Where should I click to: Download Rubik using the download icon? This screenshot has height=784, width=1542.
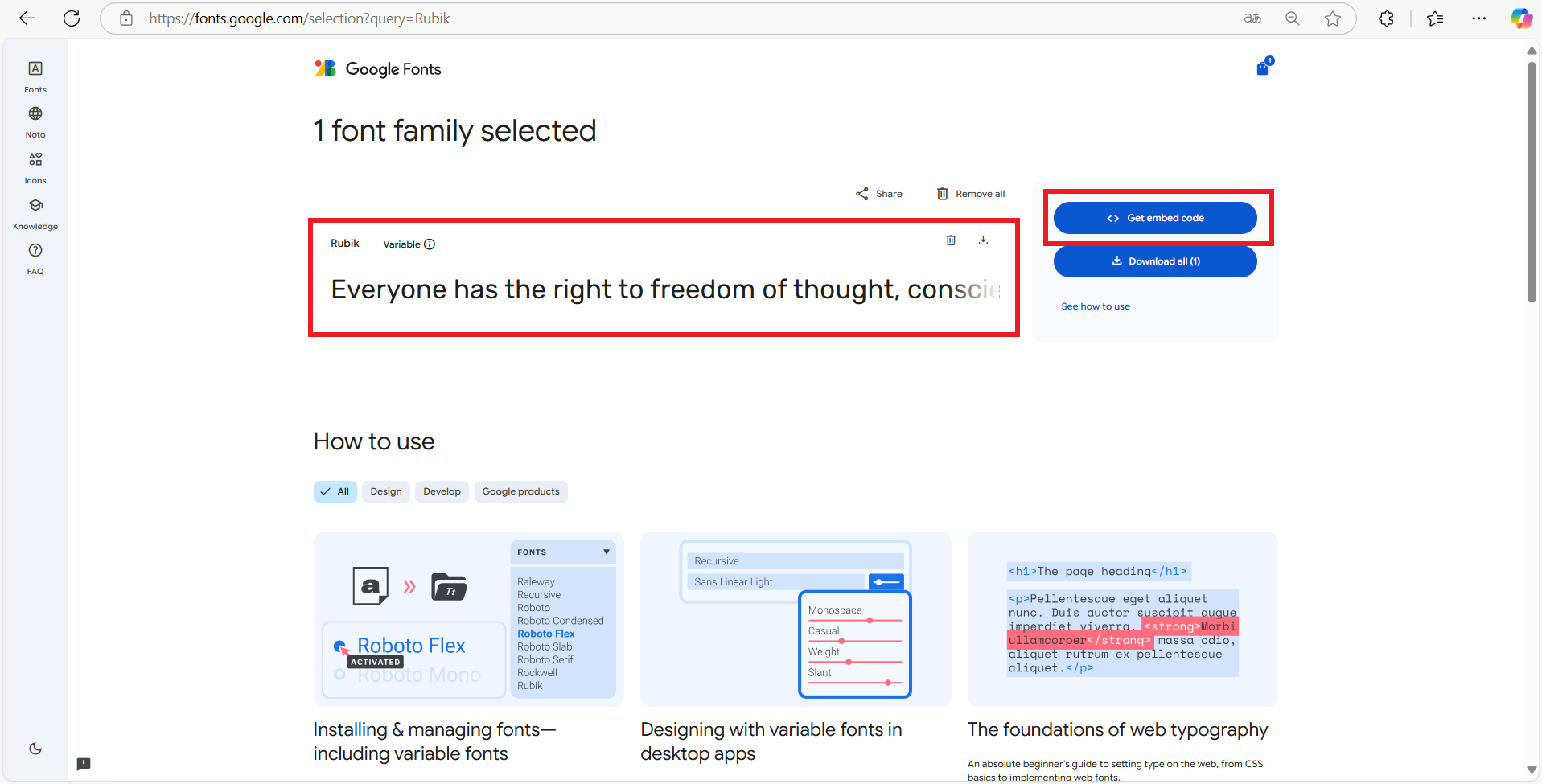click(982, 240)
